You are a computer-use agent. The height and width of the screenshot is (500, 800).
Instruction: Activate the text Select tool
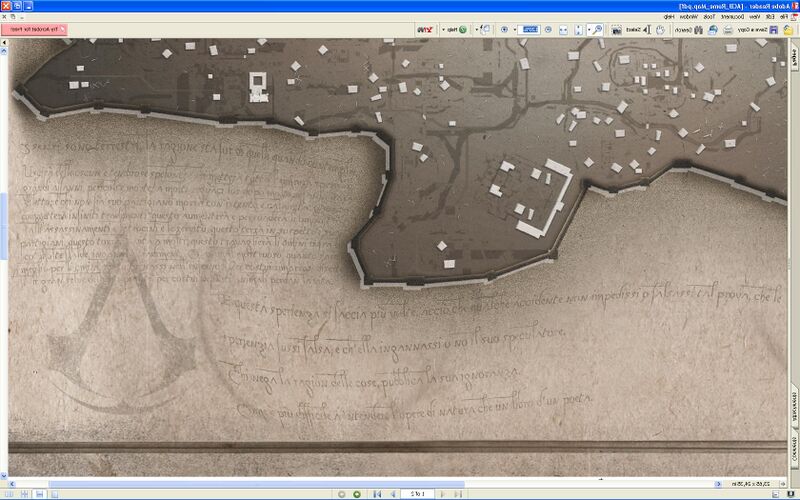(638, 30)
